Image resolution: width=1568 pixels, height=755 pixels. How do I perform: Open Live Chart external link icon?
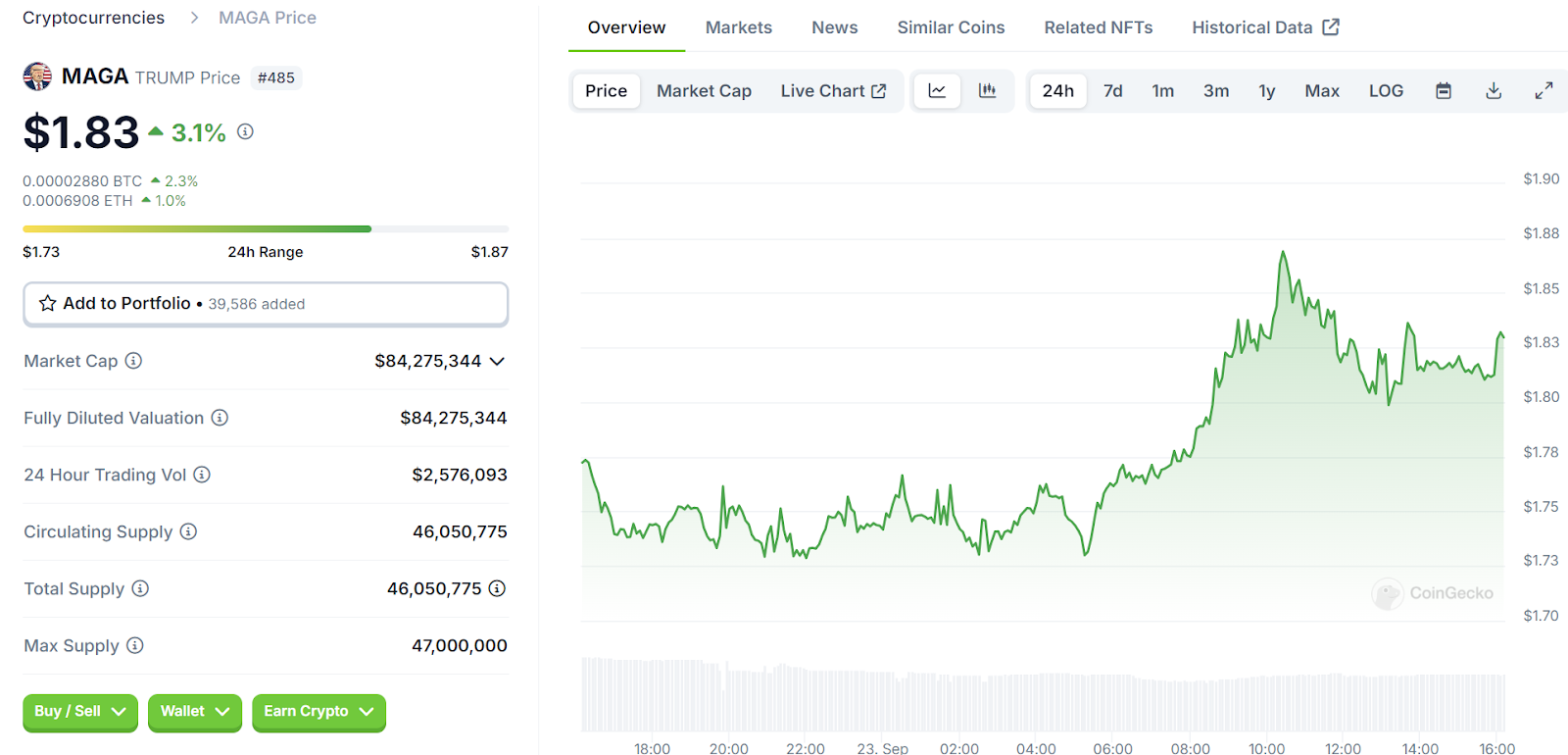(x=879, y=91)
